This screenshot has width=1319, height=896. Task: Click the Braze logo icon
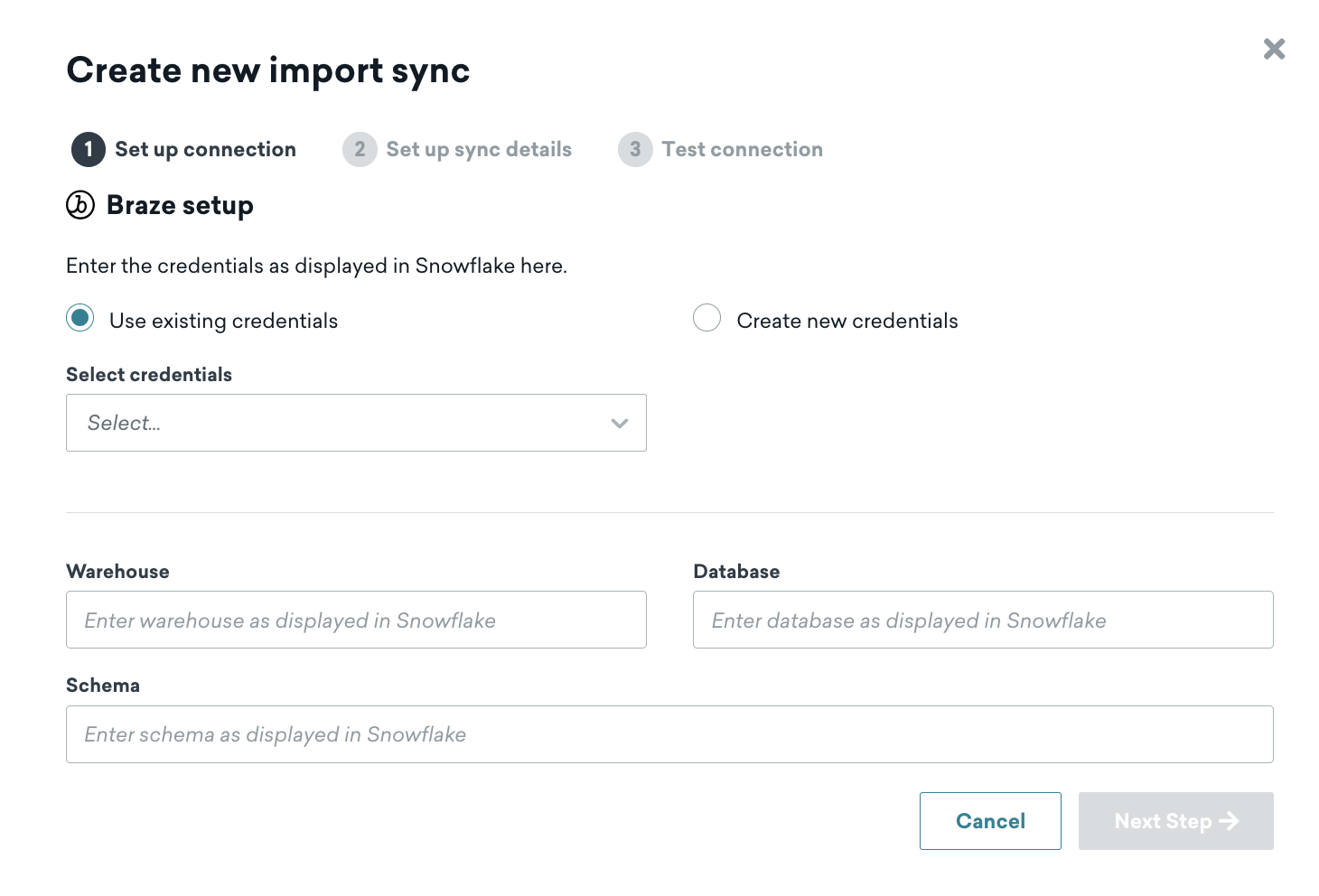(80, 205)
